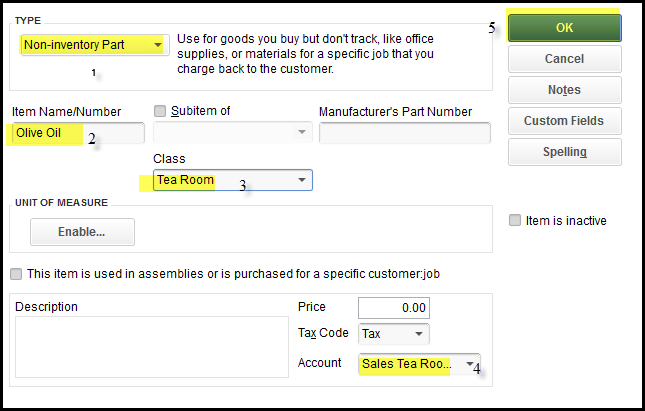Toggle the used in assemblies checkbox
645x411 pixels.
(x=16, y=274)
